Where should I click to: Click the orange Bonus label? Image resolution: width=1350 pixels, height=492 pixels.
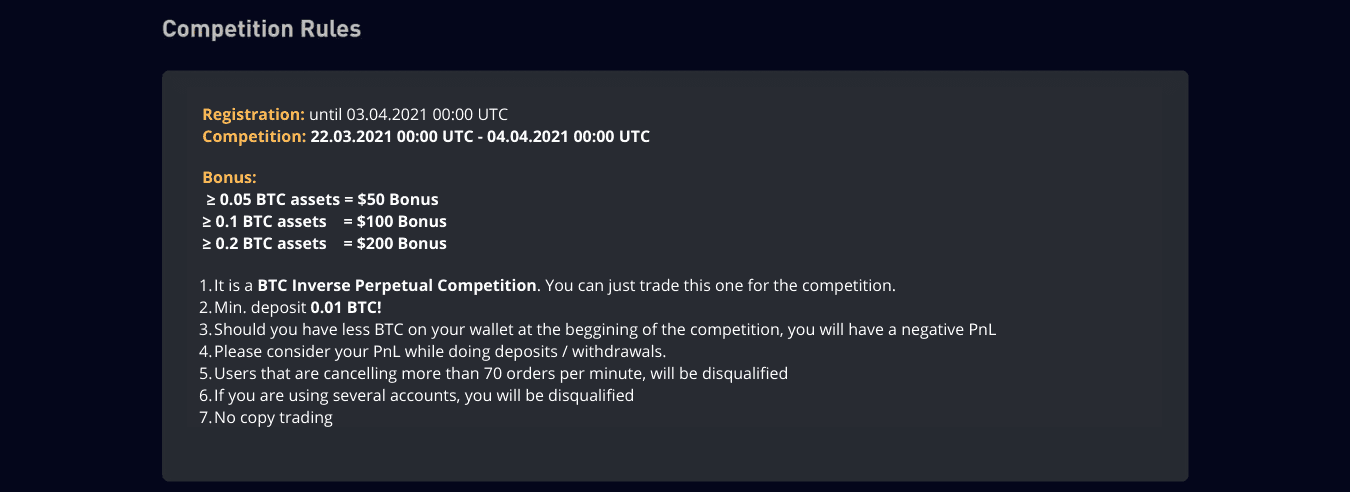[x=230, y=177]
